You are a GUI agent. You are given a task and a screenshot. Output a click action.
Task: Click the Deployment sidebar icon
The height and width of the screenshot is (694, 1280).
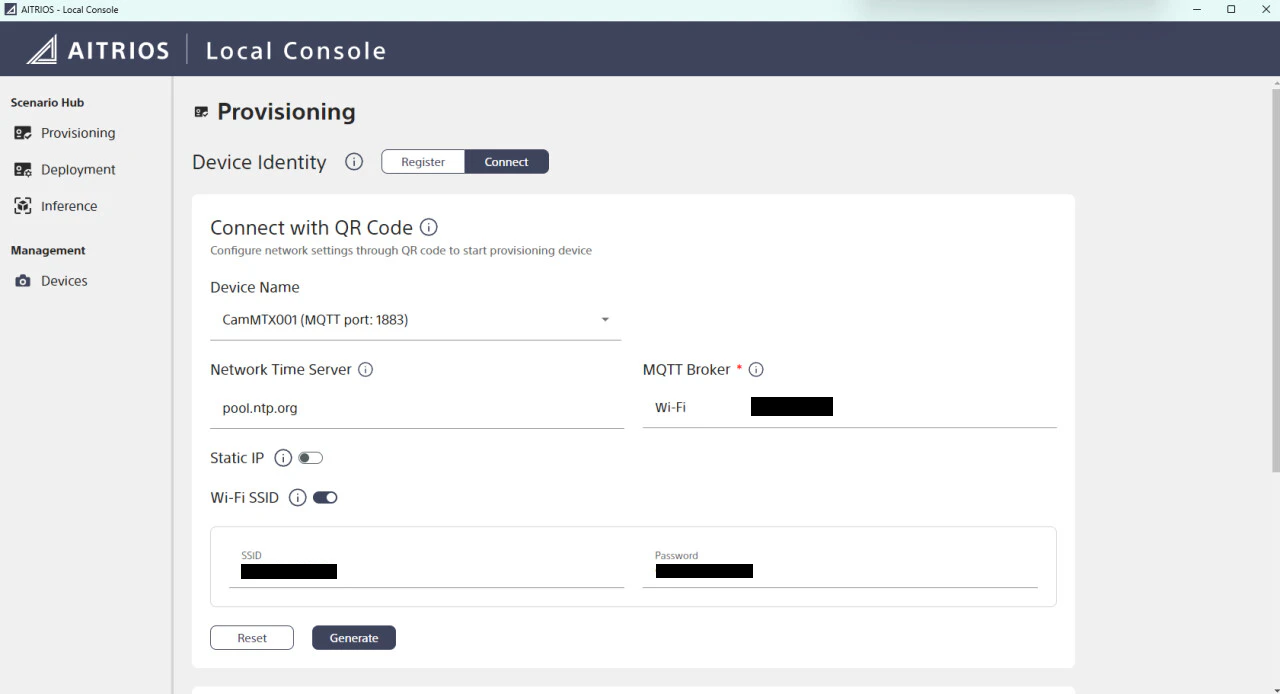pyautogui.click(x=23, y=170)
